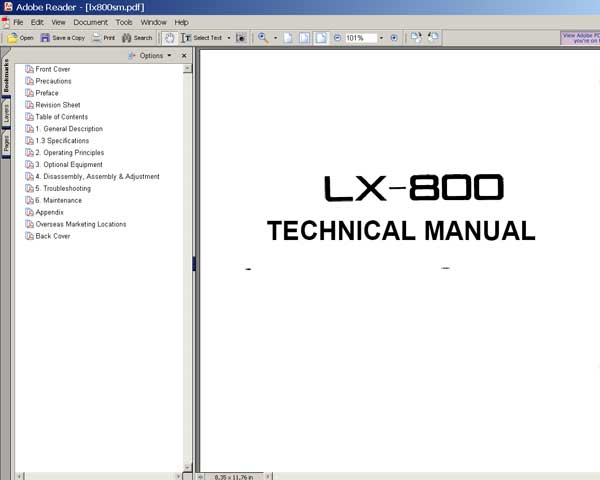This screenshot has height=480, width=600.
Task: Print the document using Print button
Action: 104,38
